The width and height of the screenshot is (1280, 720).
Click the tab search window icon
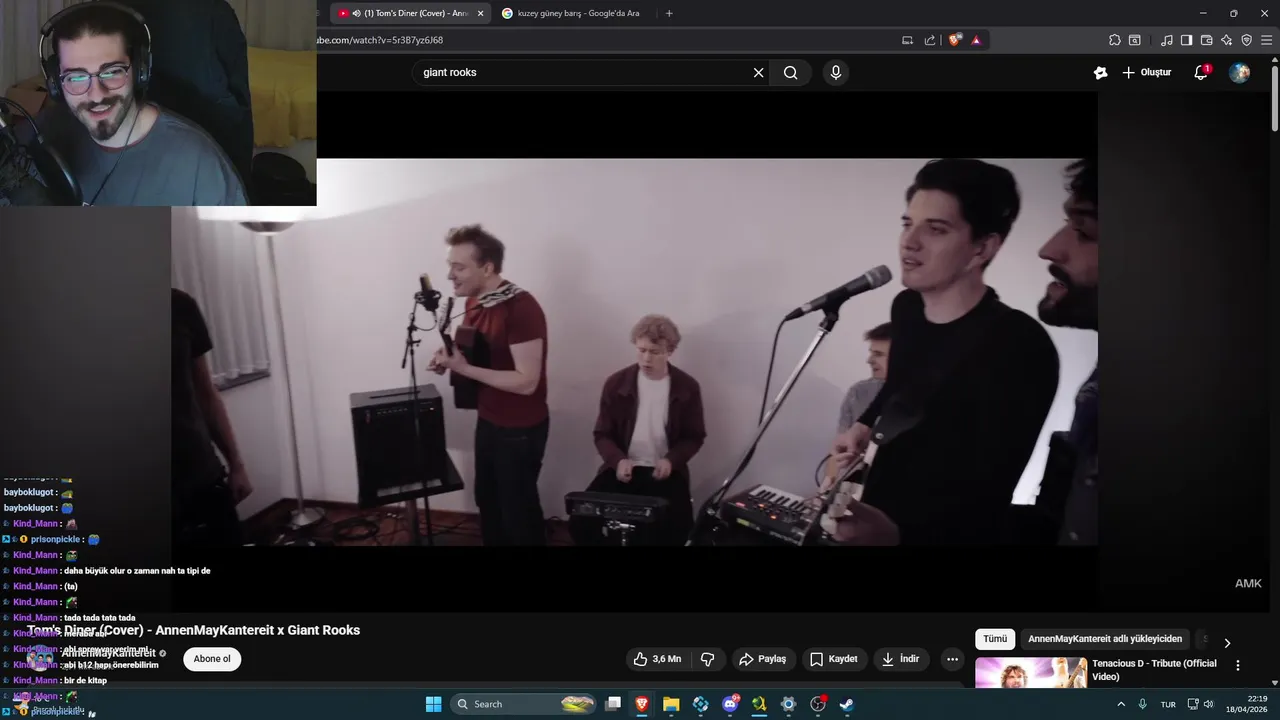point(1135,40)
